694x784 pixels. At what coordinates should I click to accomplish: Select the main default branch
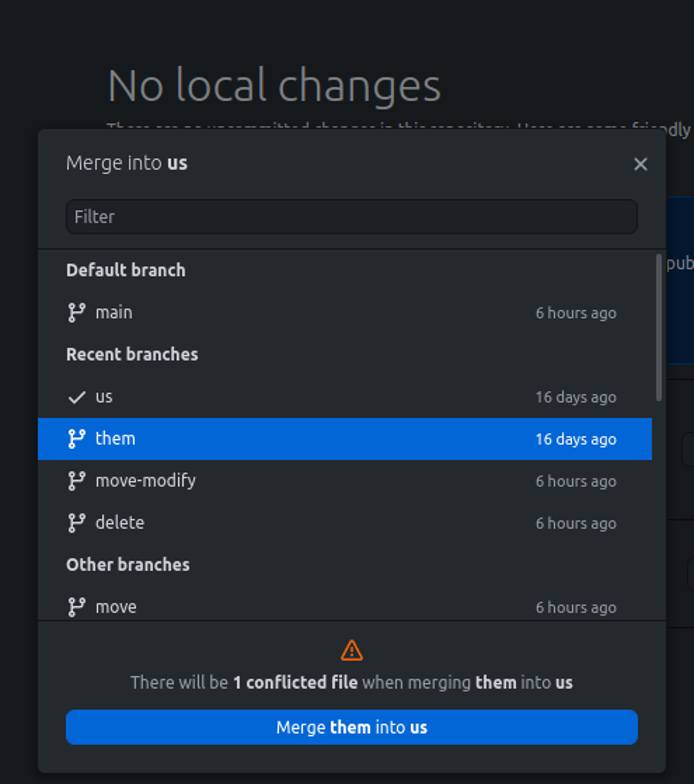(340, 313)
